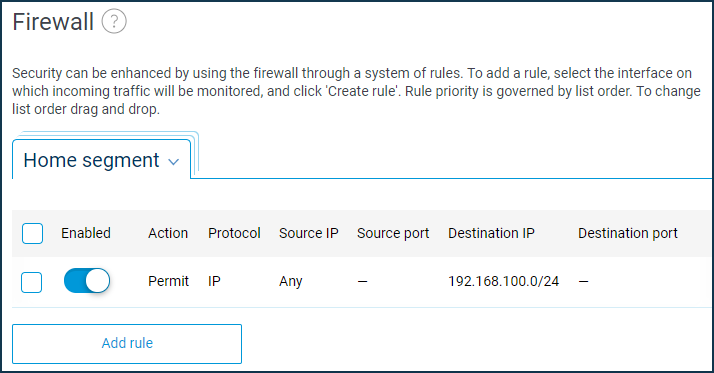
Task: Click the Enabled column header
Action: click(x=86, y=233)
